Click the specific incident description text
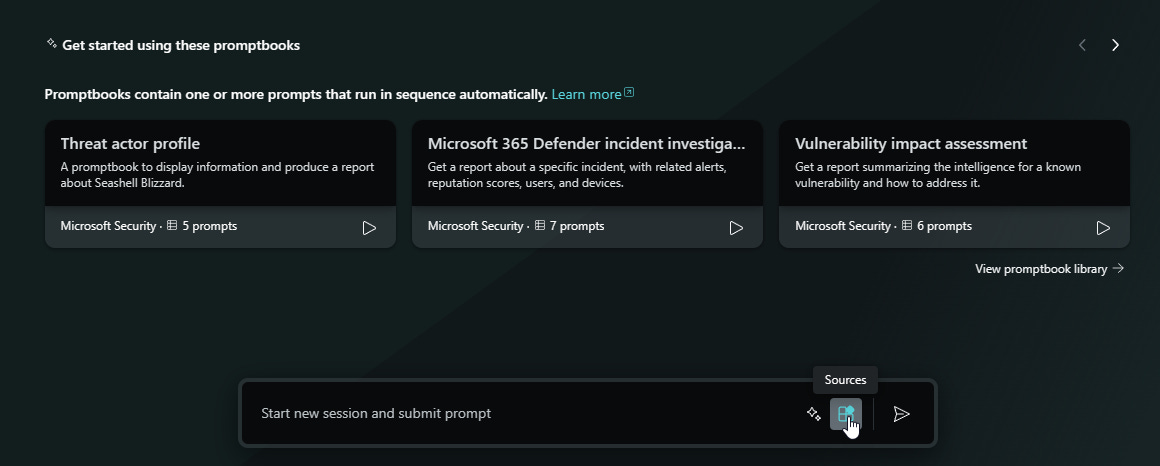 point(577,175)
